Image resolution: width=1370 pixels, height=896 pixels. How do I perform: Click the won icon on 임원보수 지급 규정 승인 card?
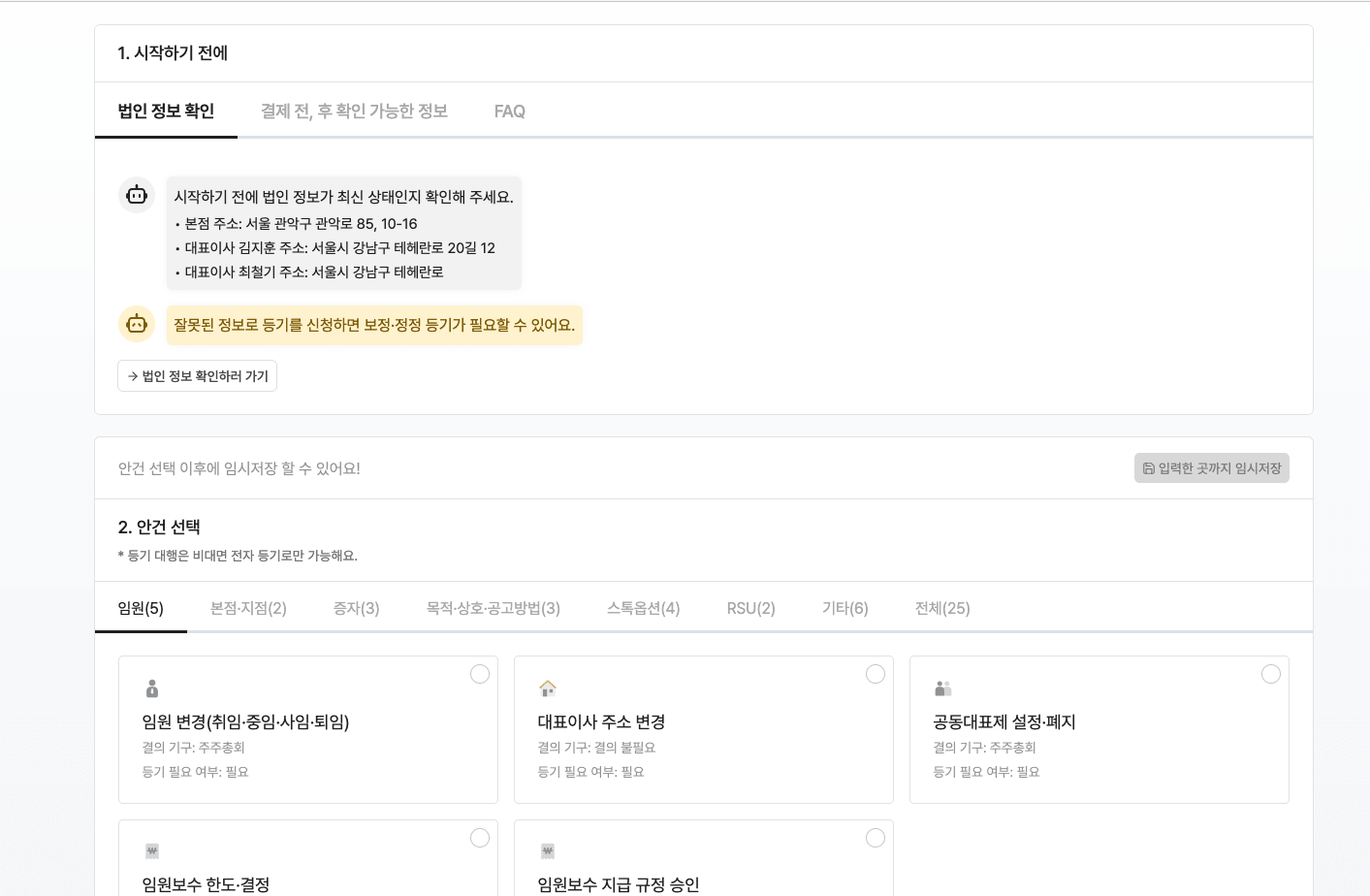[x=548, y=851]
